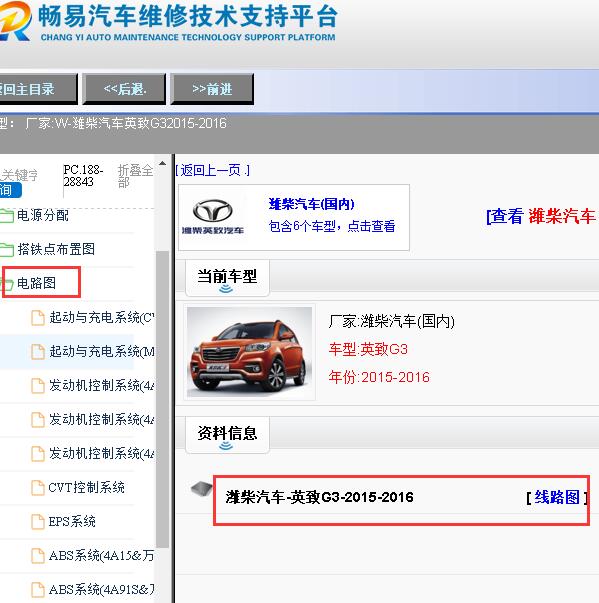The height and width of the screenshot is (603, 599).
Task: Go forward with the >>前进 button
Action: tap(212, 89)
